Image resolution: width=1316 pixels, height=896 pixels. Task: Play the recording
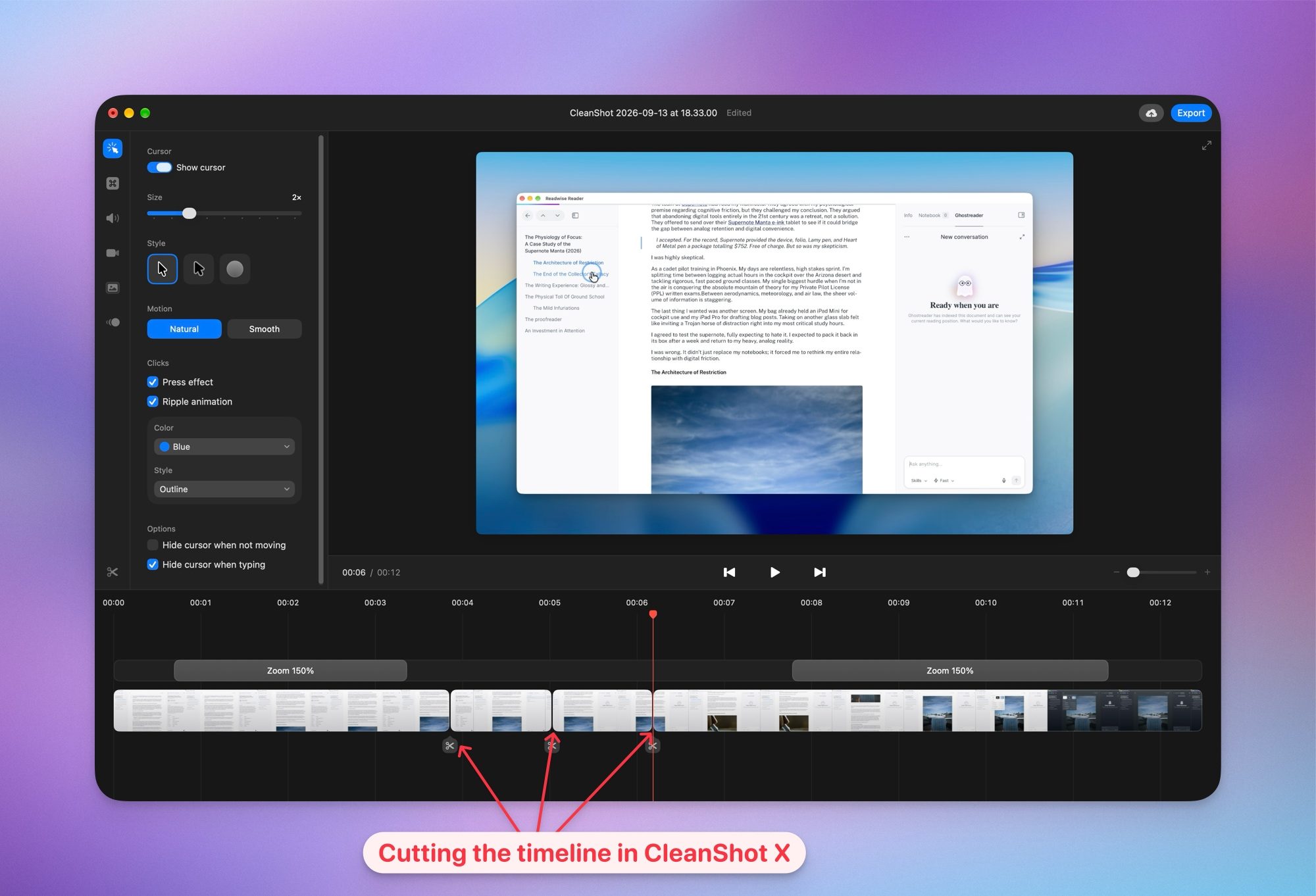click(774, 572)
